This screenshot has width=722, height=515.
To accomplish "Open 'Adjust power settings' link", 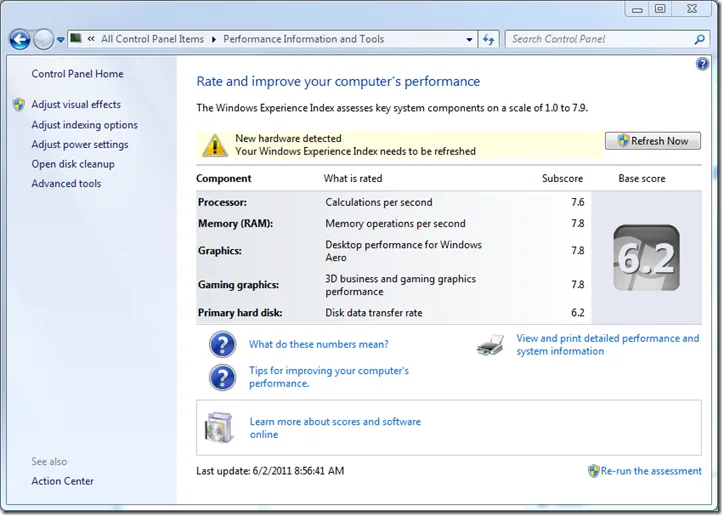I will [80, 144].
